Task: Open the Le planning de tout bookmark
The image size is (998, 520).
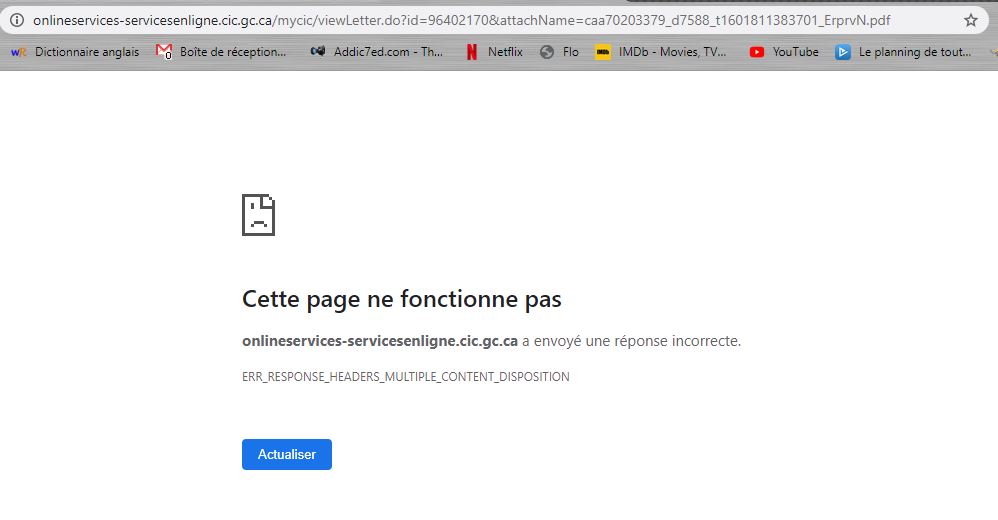Action: click(915, 52)
